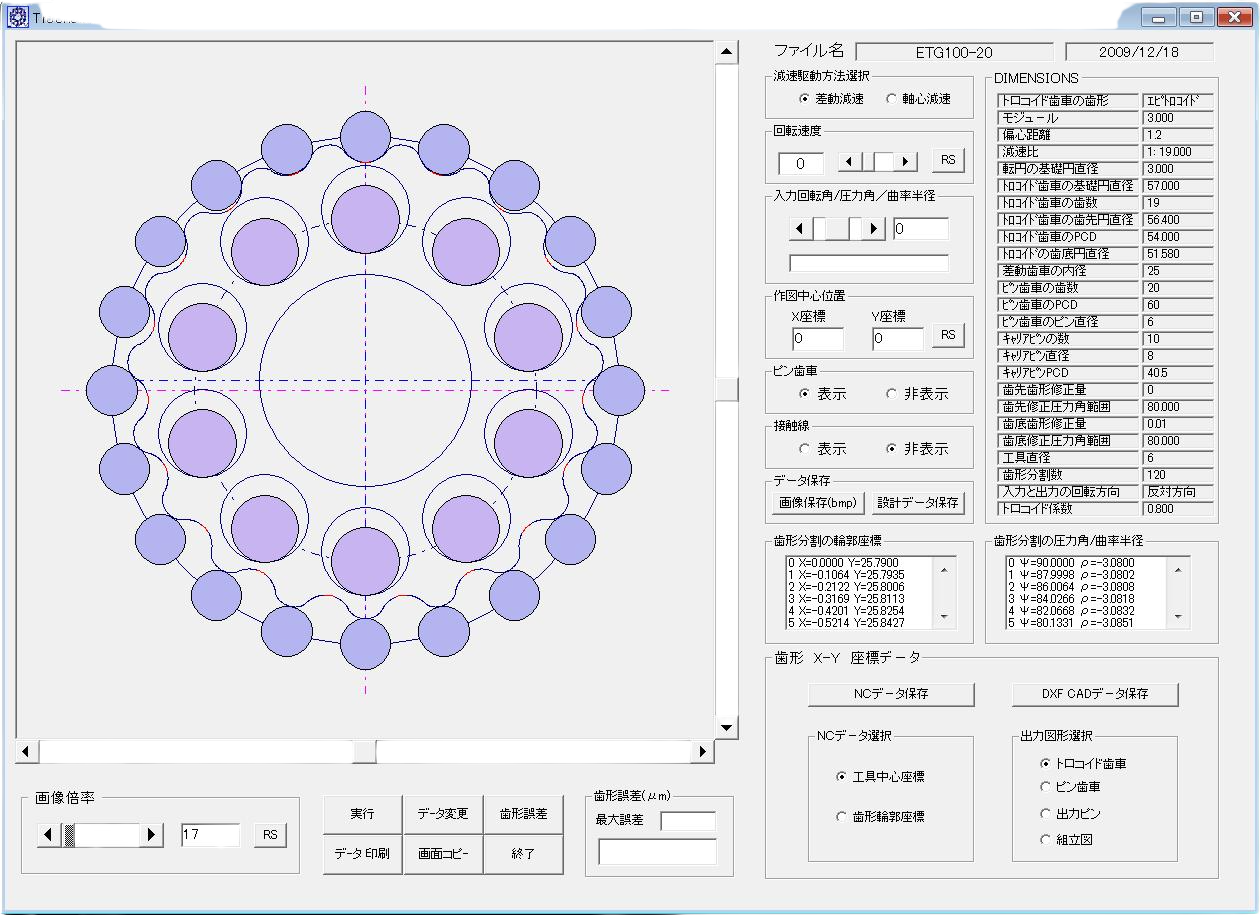
Task: Show contact line with 表示 option
Action: (805, 449)
